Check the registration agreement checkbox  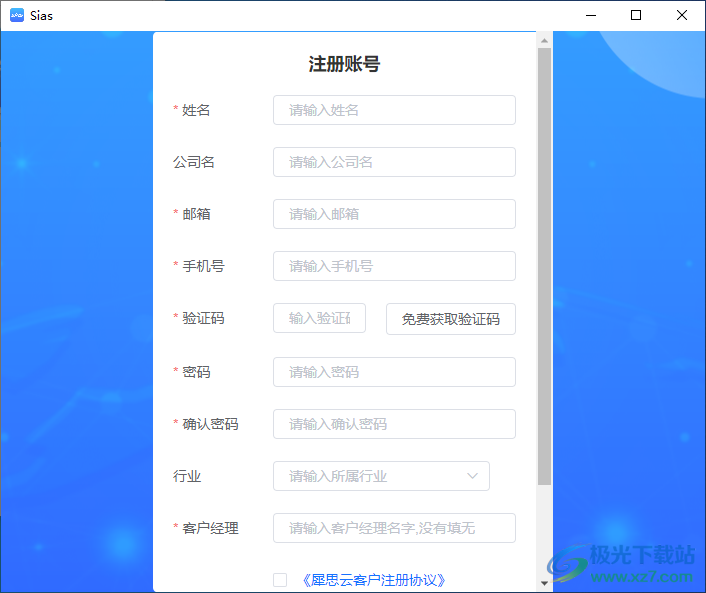coord(280,580)
